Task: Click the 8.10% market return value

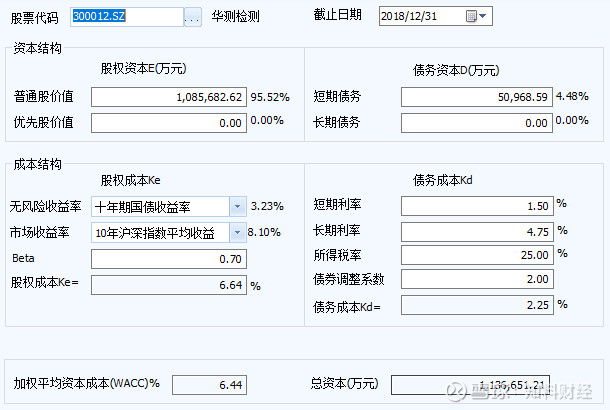Action: click(x=264, y=232)
